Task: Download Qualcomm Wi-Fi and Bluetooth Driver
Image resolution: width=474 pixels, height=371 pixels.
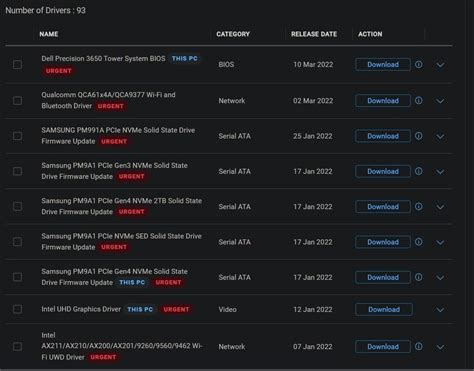Action: point(383,100)
